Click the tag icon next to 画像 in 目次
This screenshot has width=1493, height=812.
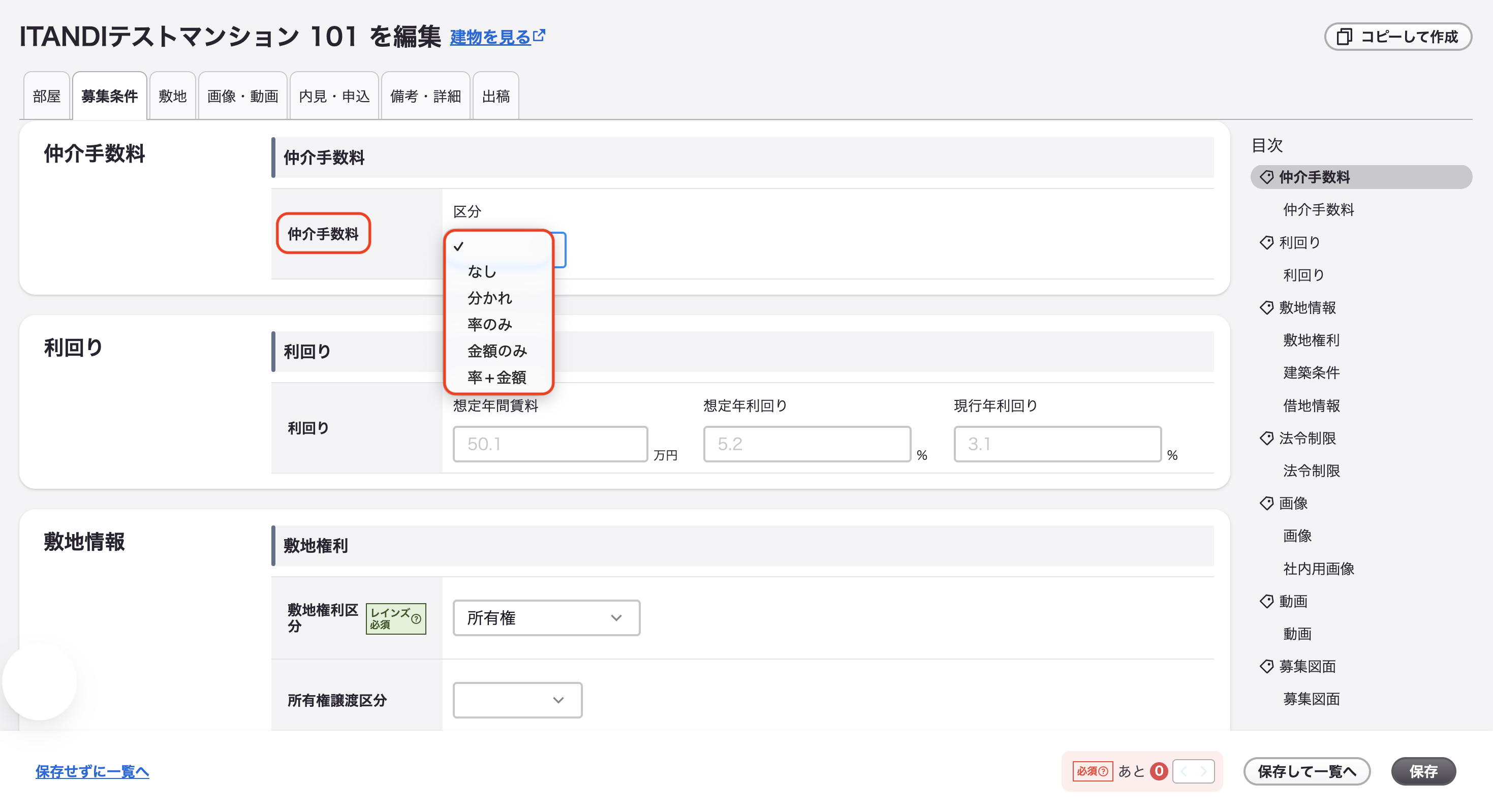[x=1266, y=503]
